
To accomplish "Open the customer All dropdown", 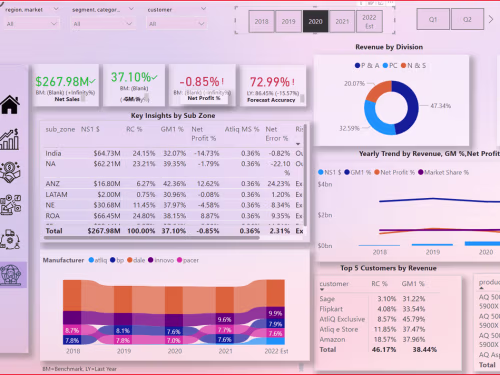I will point(177,24).
